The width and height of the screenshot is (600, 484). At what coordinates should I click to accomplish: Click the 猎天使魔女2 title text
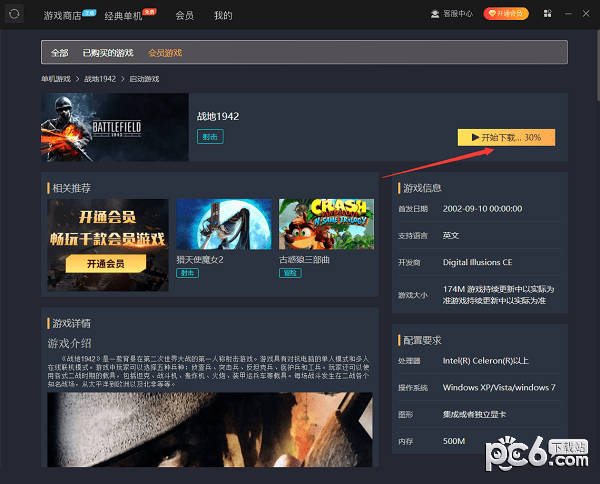(200, 260)
